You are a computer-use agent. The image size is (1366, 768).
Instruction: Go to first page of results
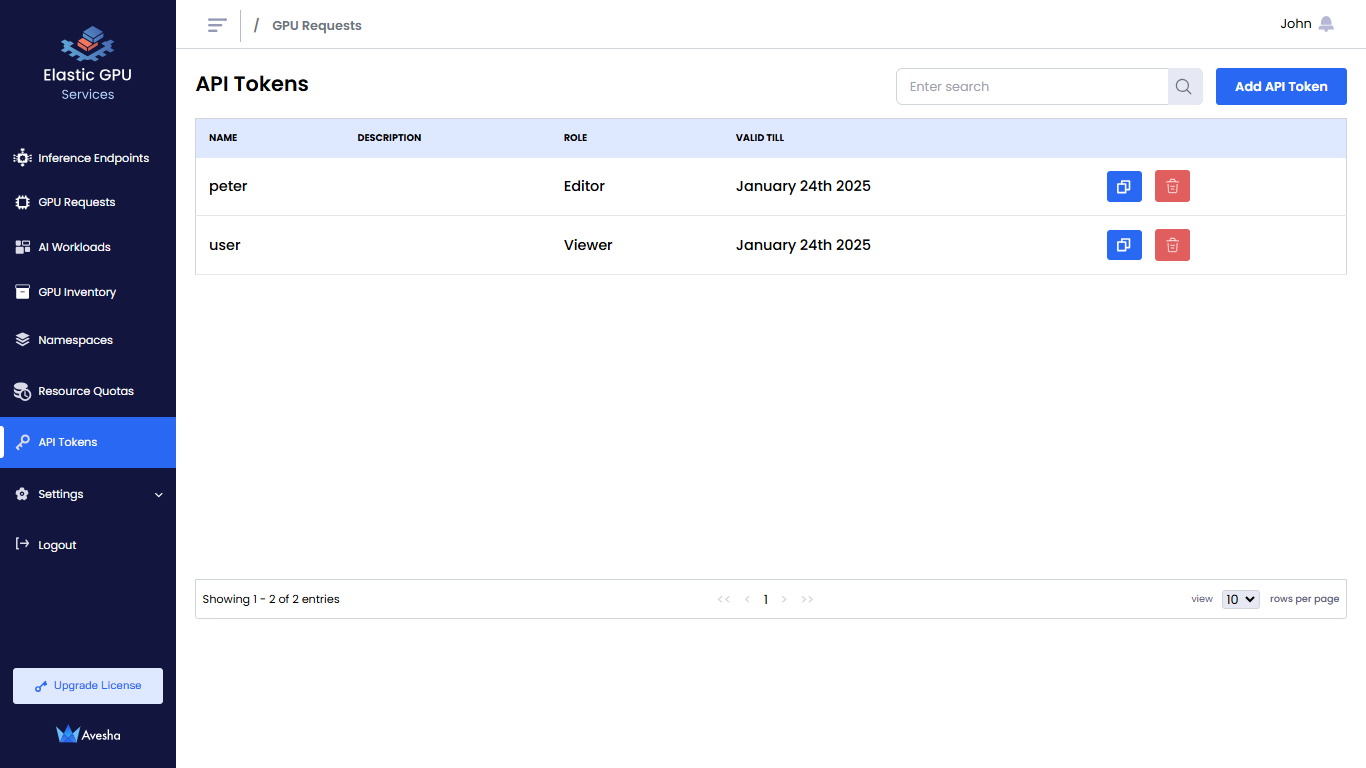[724, 599]
